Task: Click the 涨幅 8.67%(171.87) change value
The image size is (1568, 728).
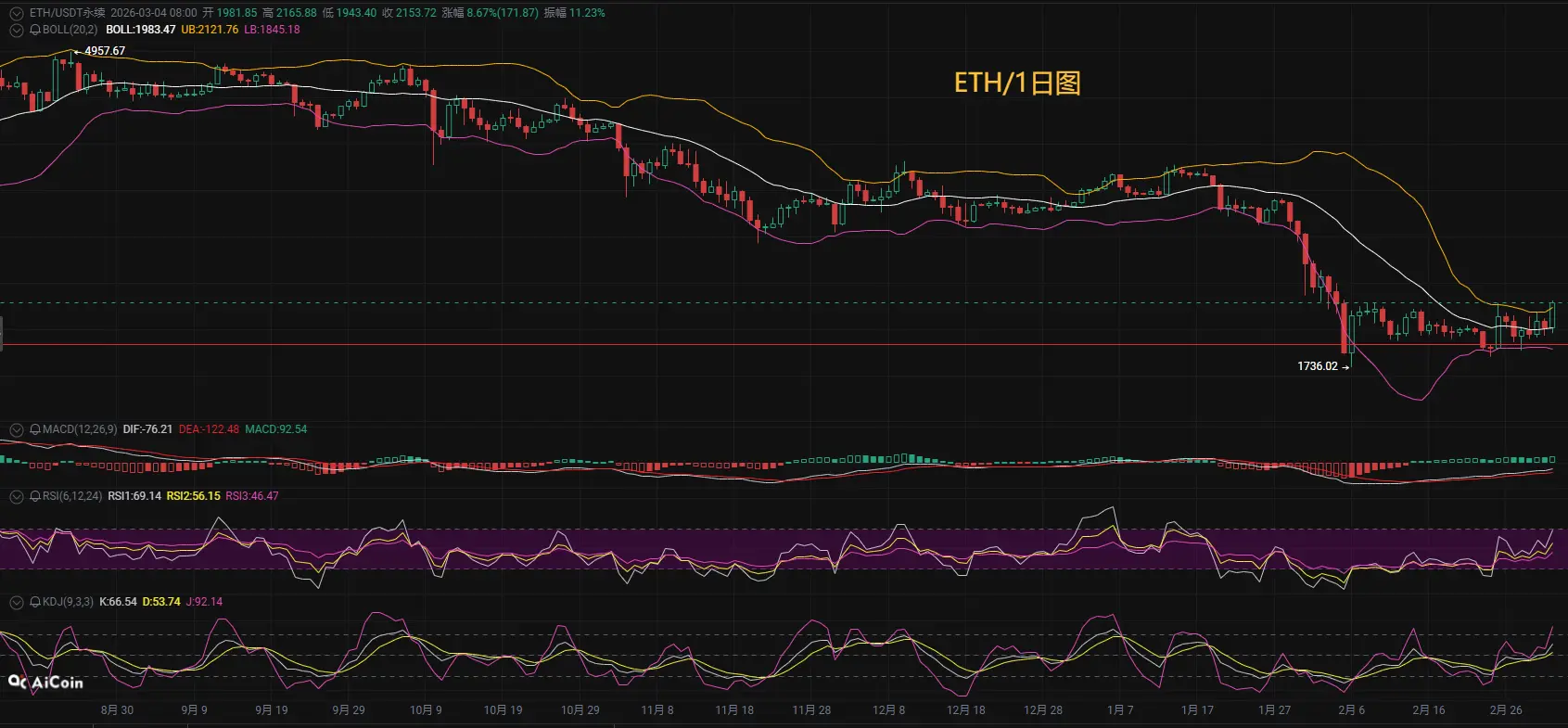Action: 490,13
